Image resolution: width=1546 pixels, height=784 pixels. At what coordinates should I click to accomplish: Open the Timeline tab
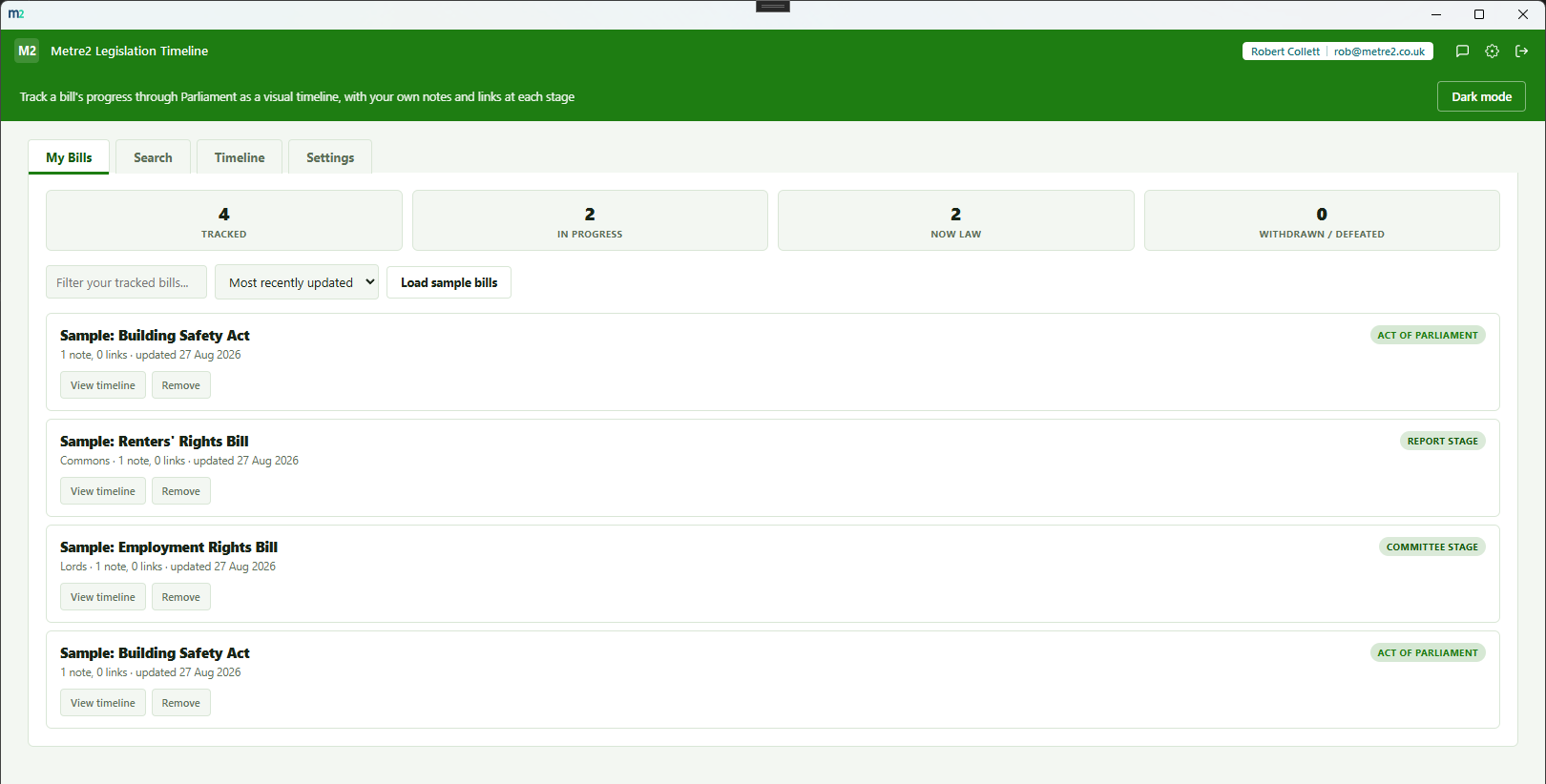point(240,157)
